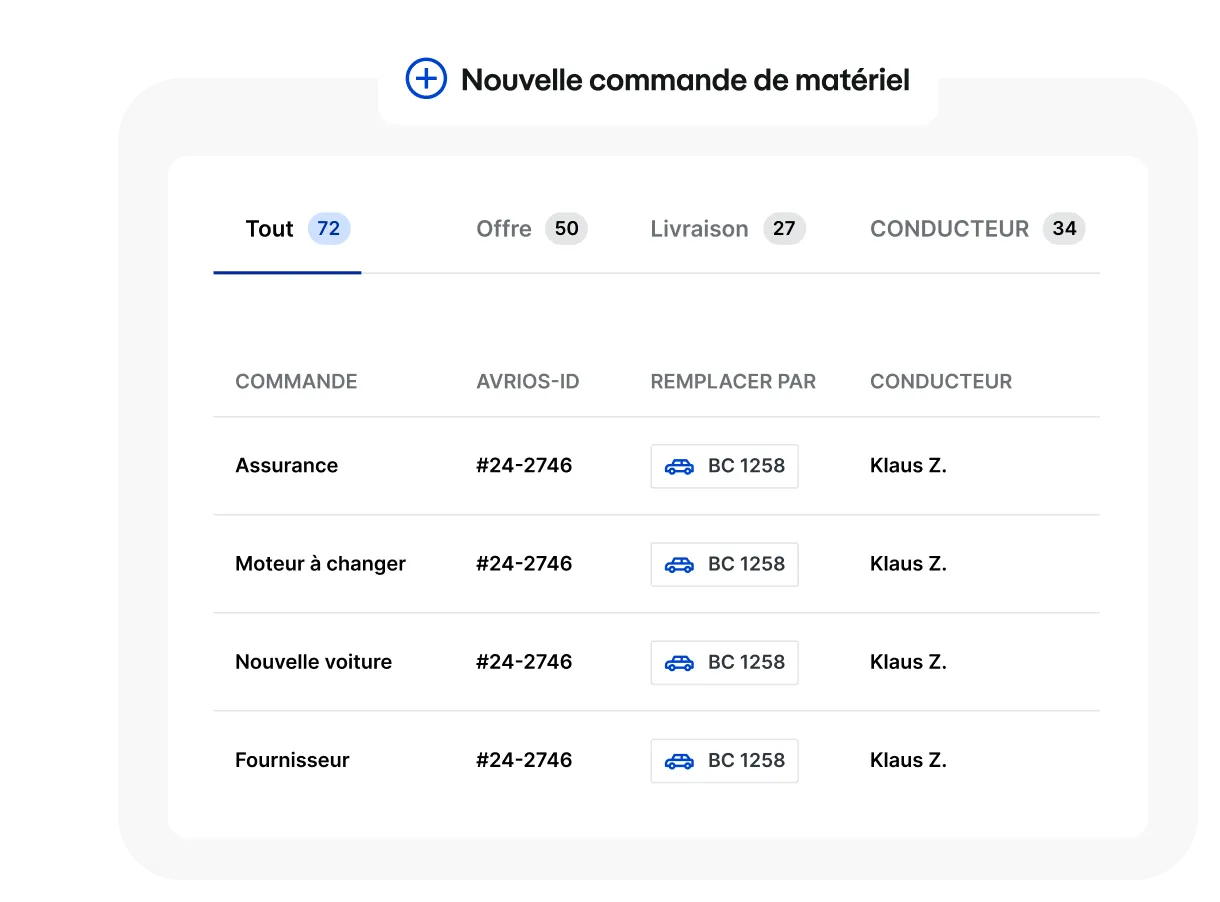Click BC 1258 label in Nouvelle voiture row

click(746, 662)
